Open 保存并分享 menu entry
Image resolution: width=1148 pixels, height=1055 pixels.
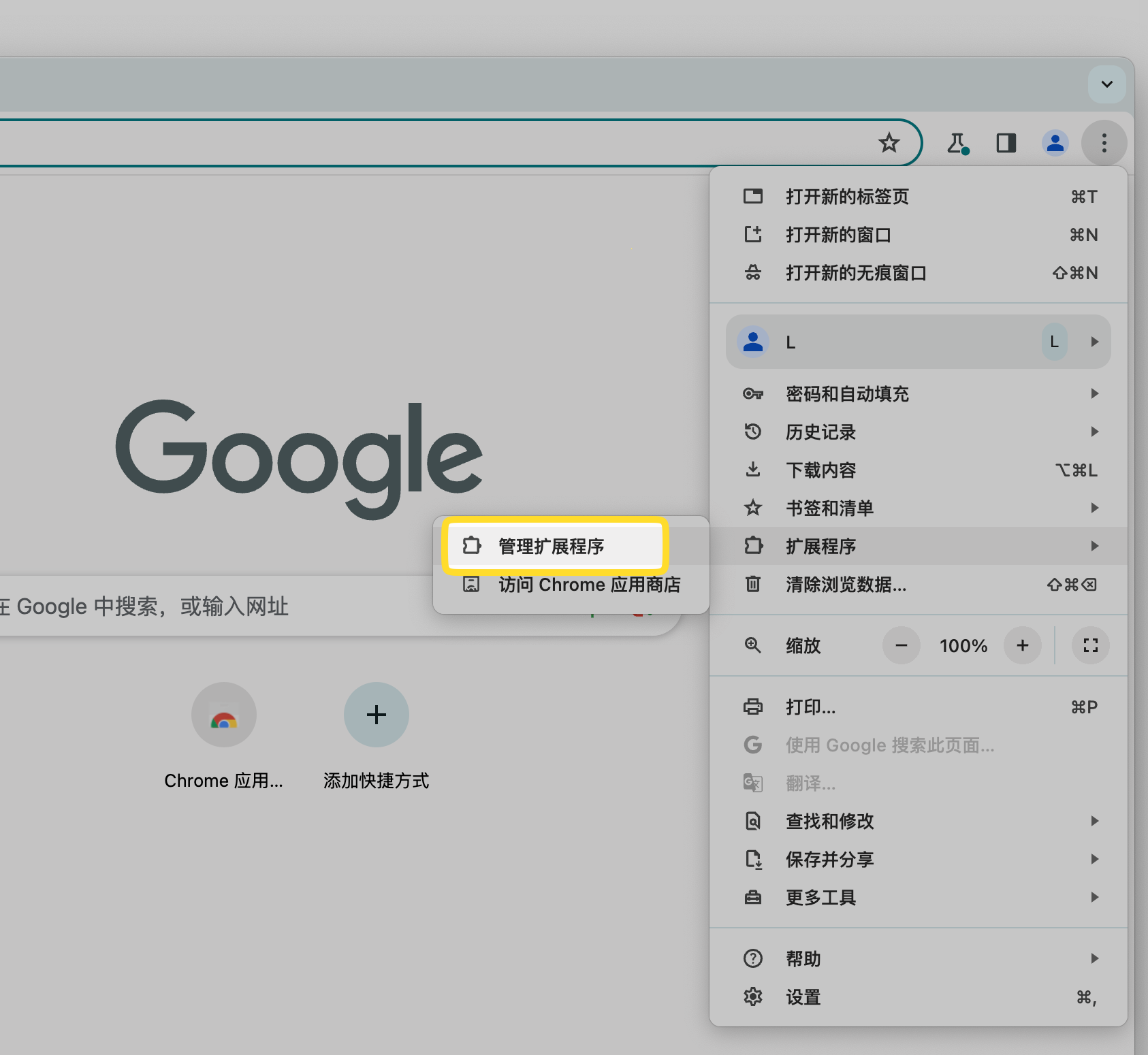919,860
